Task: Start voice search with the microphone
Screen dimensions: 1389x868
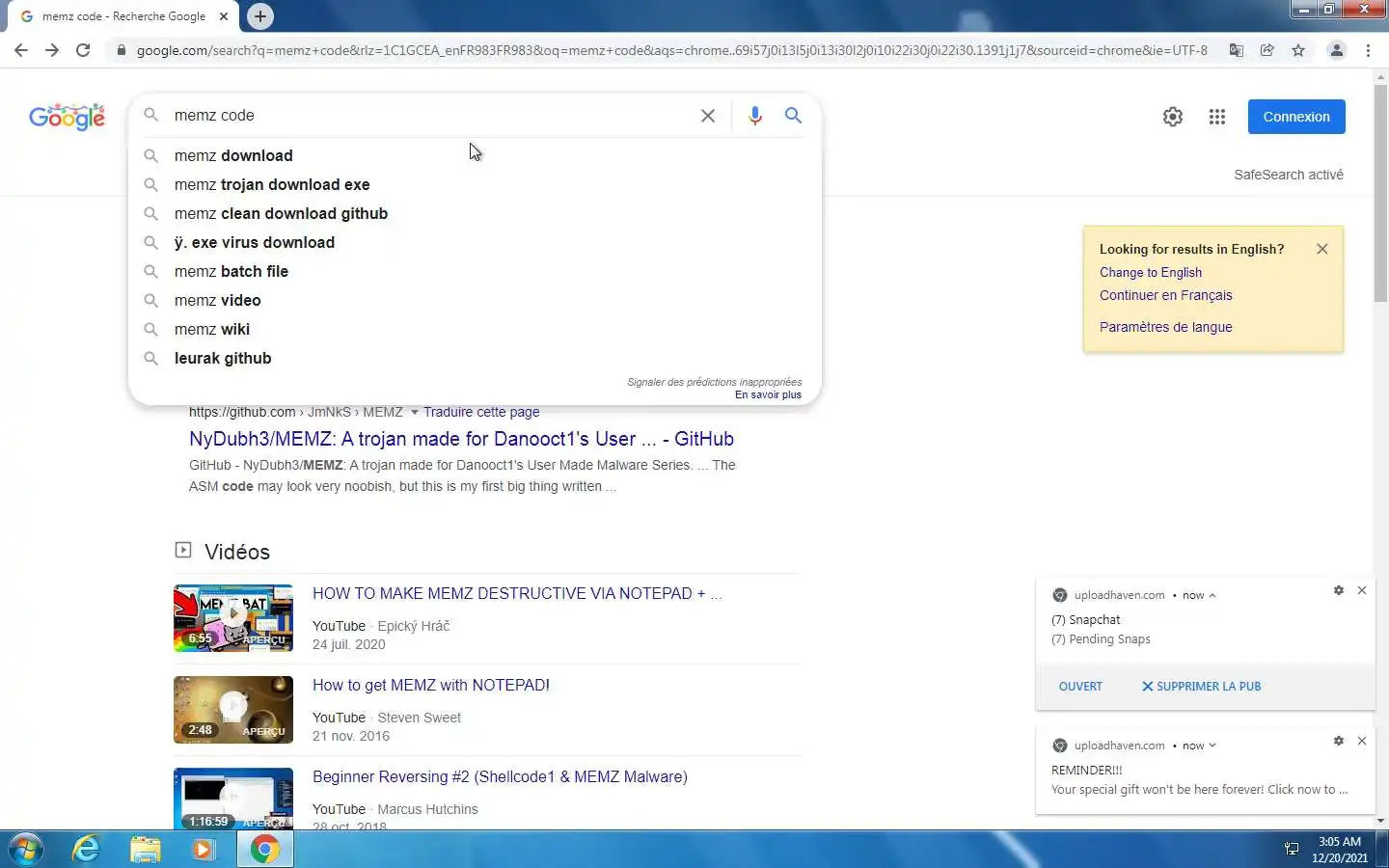Action: [755, 116]
